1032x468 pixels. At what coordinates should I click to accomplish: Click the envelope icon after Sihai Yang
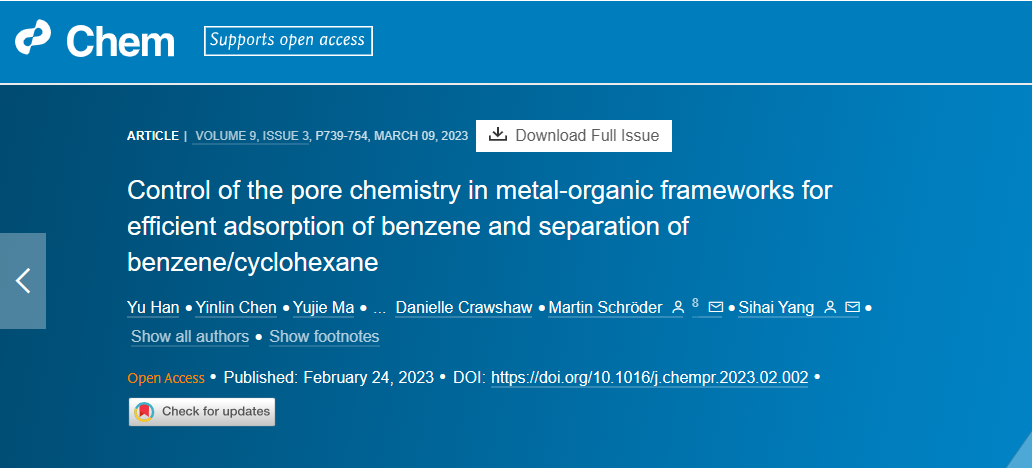coord(852,307)
